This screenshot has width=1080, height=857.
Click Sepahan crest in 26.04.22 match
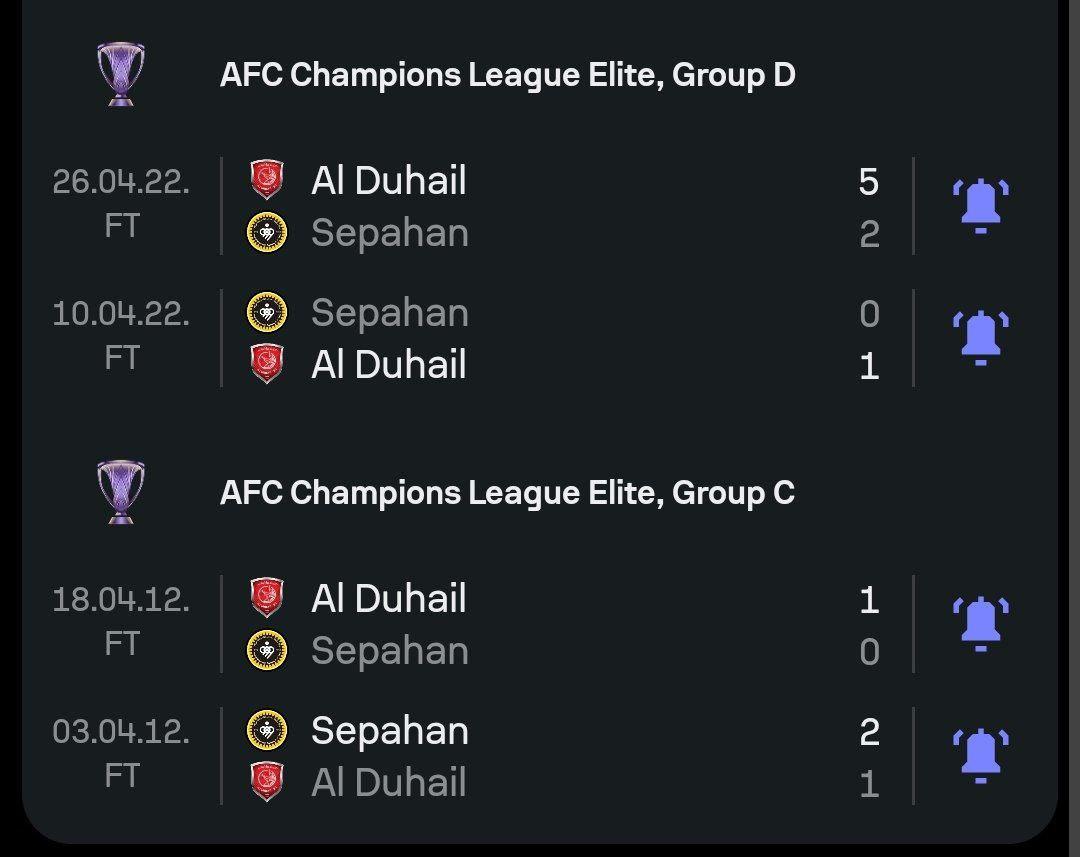point(267,232)
